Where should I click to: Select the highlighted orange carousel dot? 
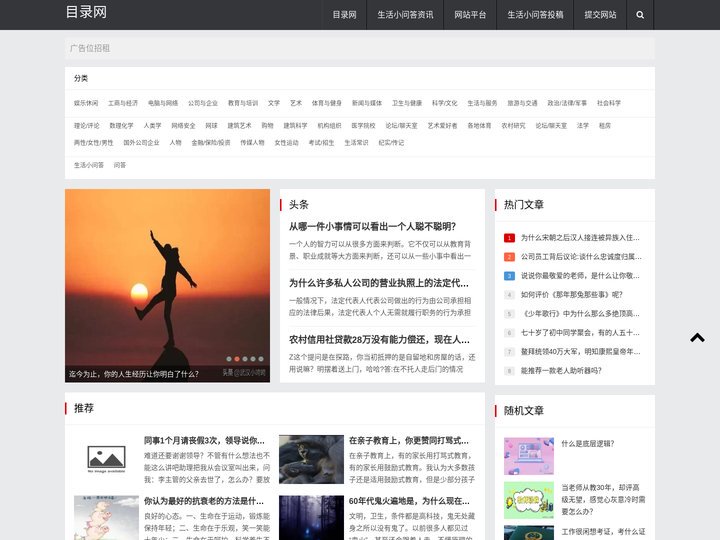tap(237, 359)
